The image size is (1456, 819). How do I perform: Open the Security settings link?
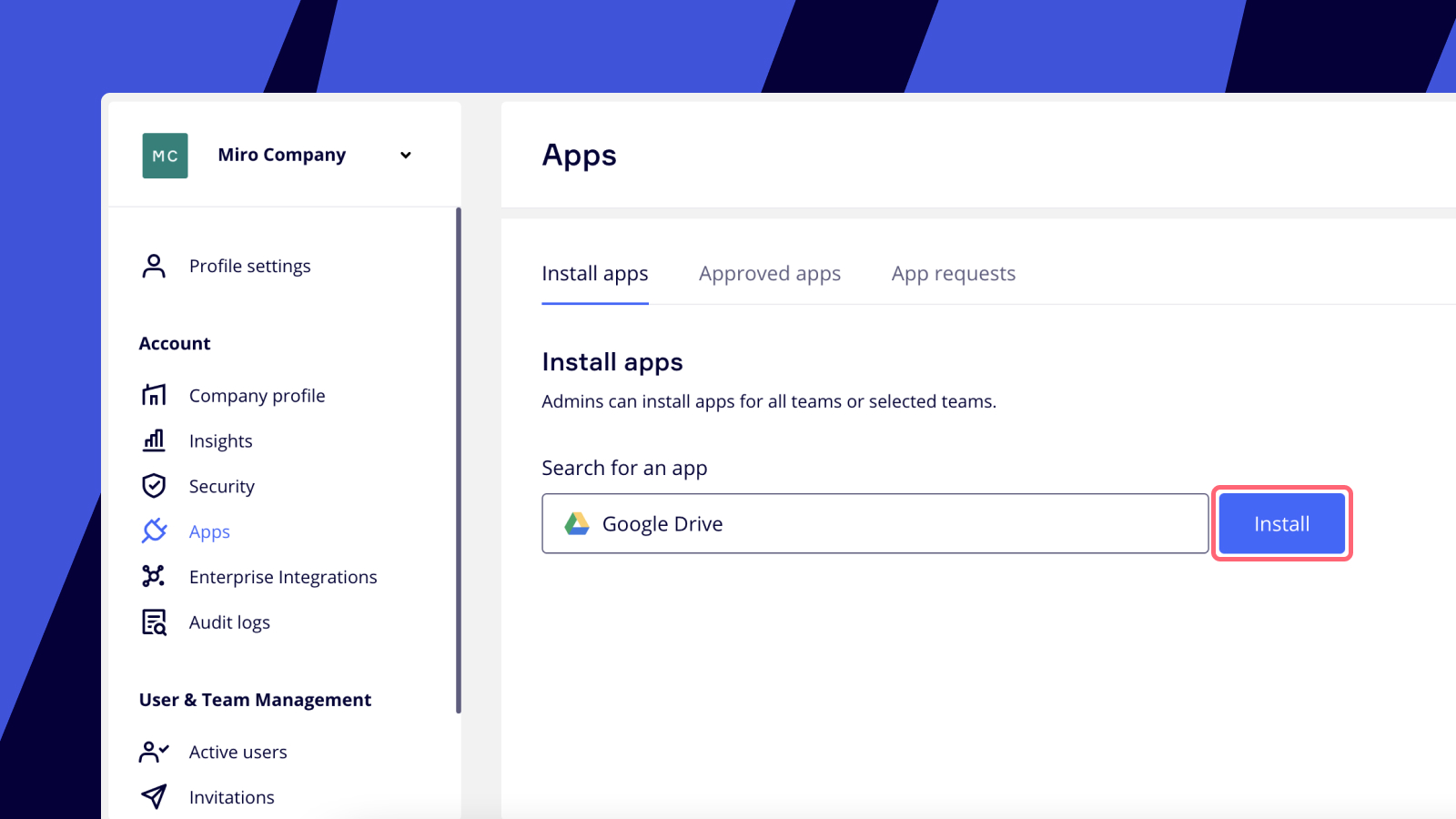coord(221,487)
